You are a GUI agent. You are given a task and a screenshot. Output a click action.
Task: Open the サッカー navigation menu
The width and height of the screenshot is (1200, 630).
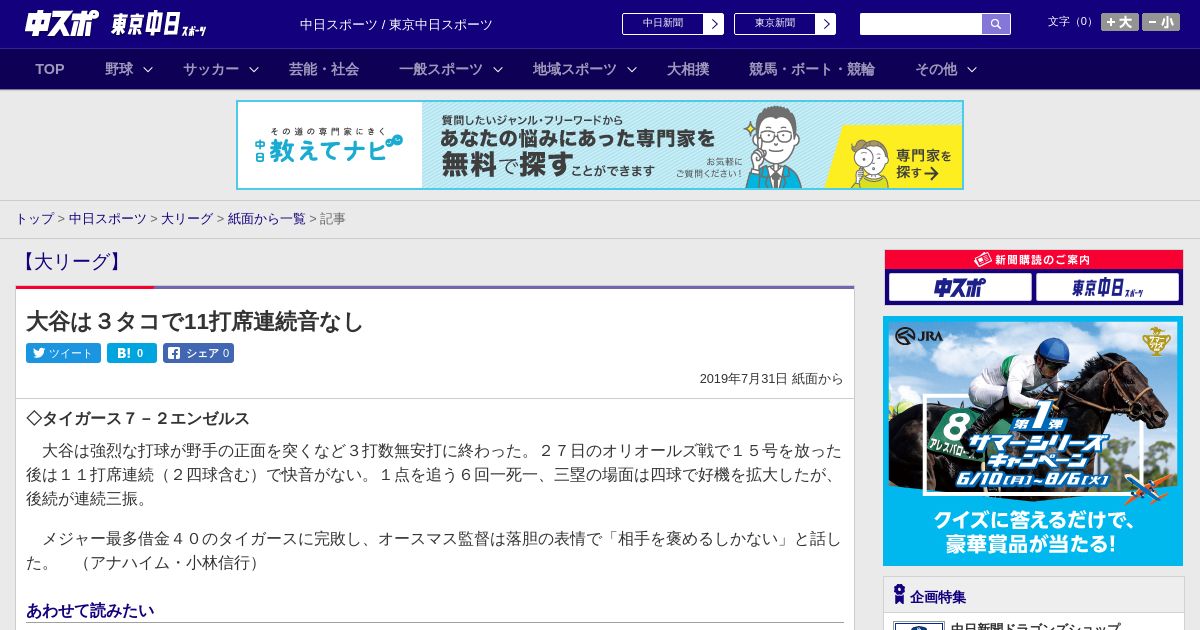pos(211,69)
